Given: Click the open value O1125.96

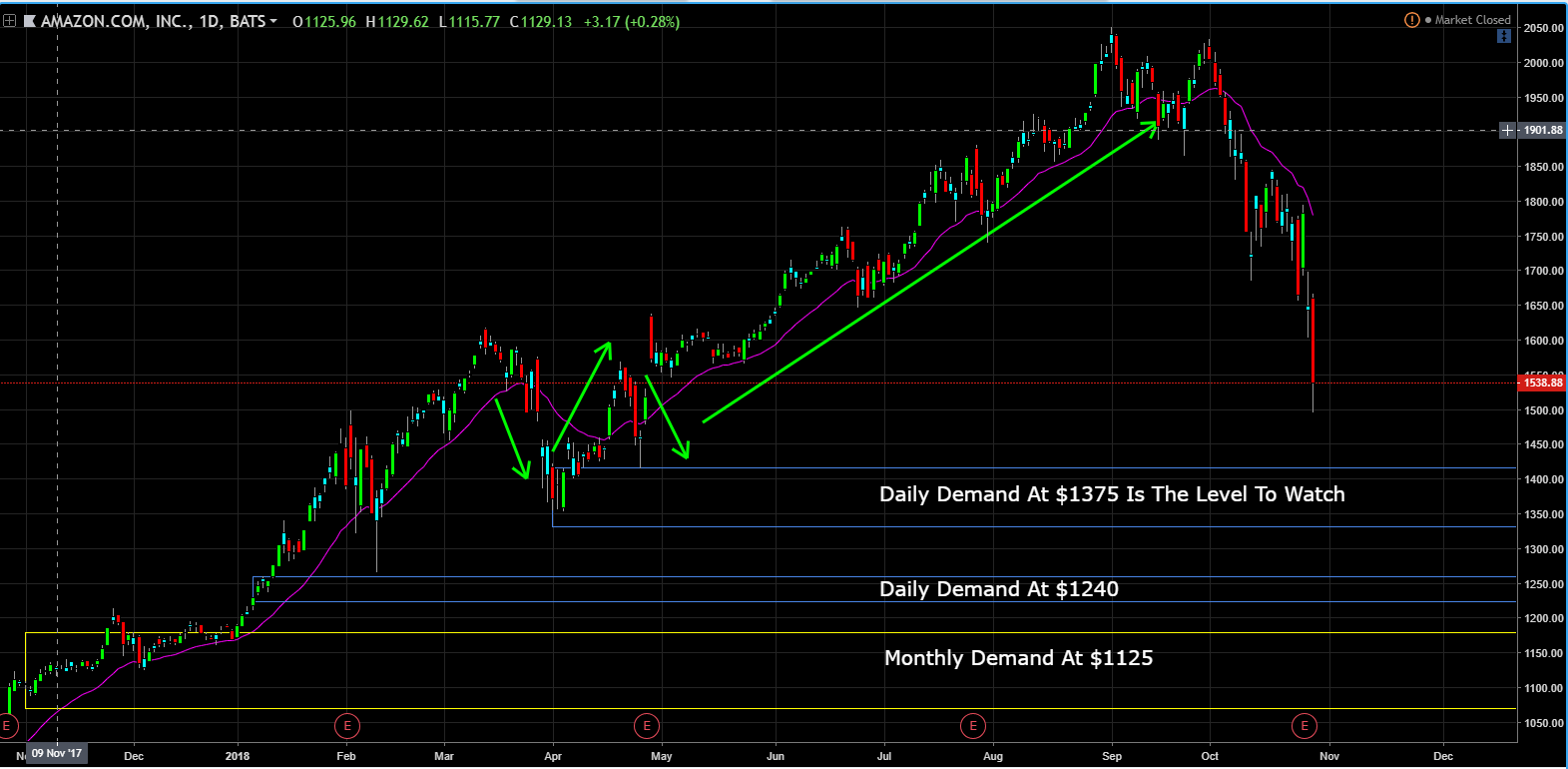Looking at the screenshot, I should point(323,21).
